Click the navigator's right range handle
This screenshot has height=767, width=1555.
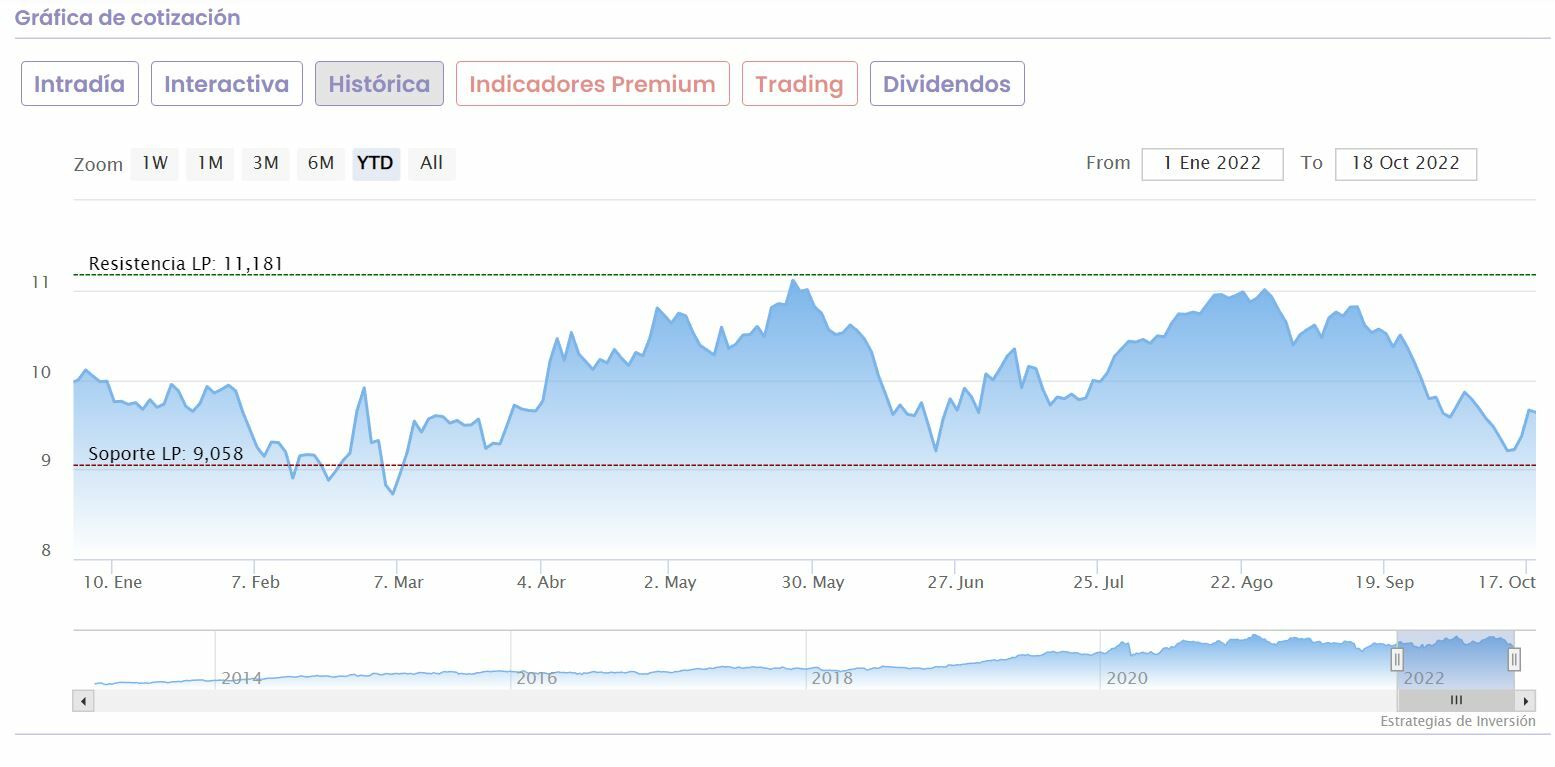click(1514, 659)
